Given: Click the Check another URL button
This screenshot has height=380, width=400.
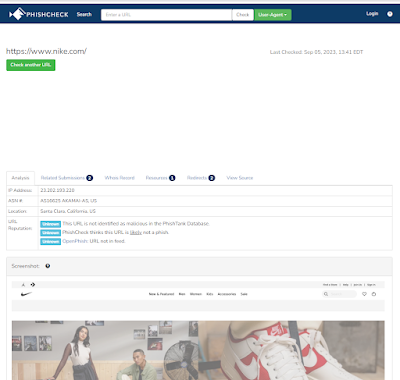Looking at the screenshot, I should 31,65.
